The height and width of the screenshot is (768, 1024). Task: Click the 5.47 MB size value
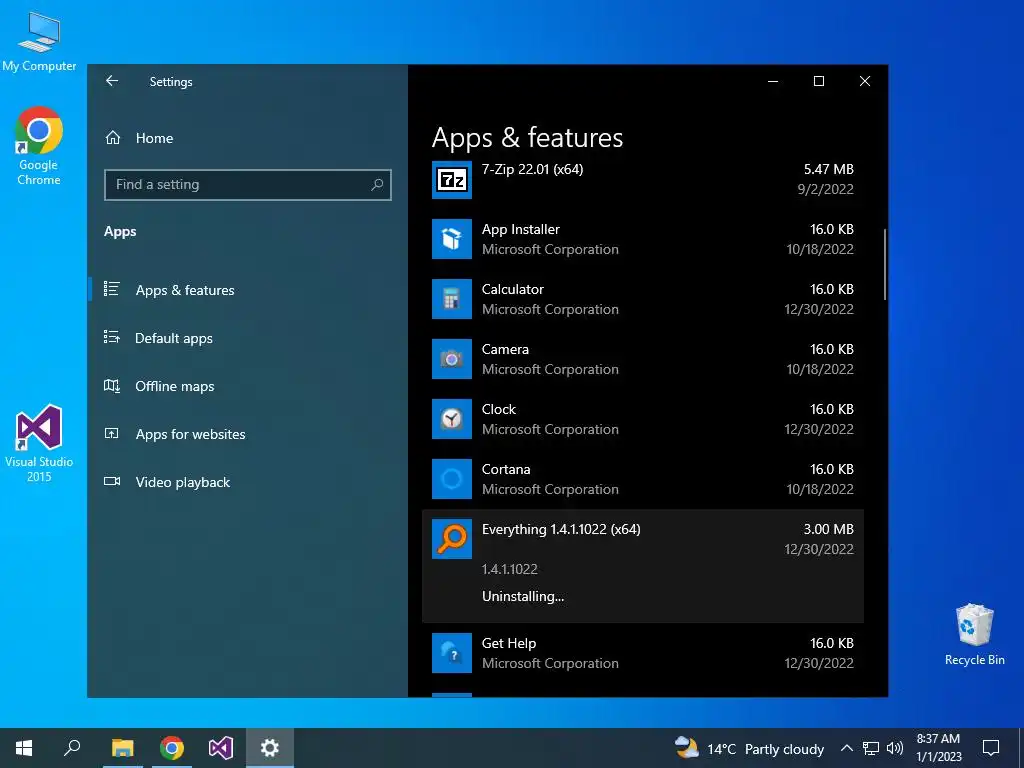pyautogui.click(x=829, y=169)
